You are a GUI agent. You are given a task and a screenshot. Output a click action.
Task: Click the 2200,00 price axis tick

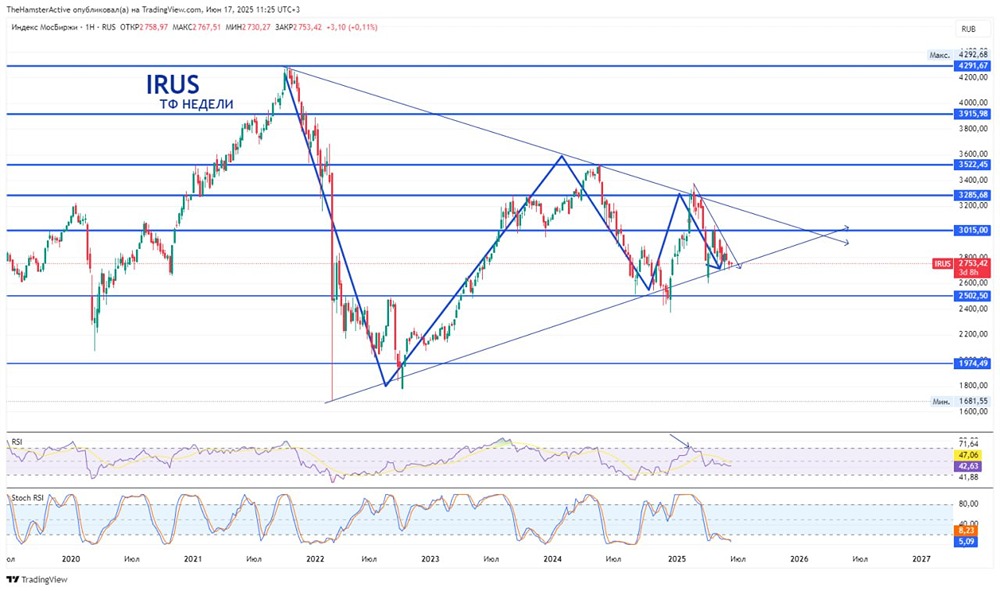975,334
